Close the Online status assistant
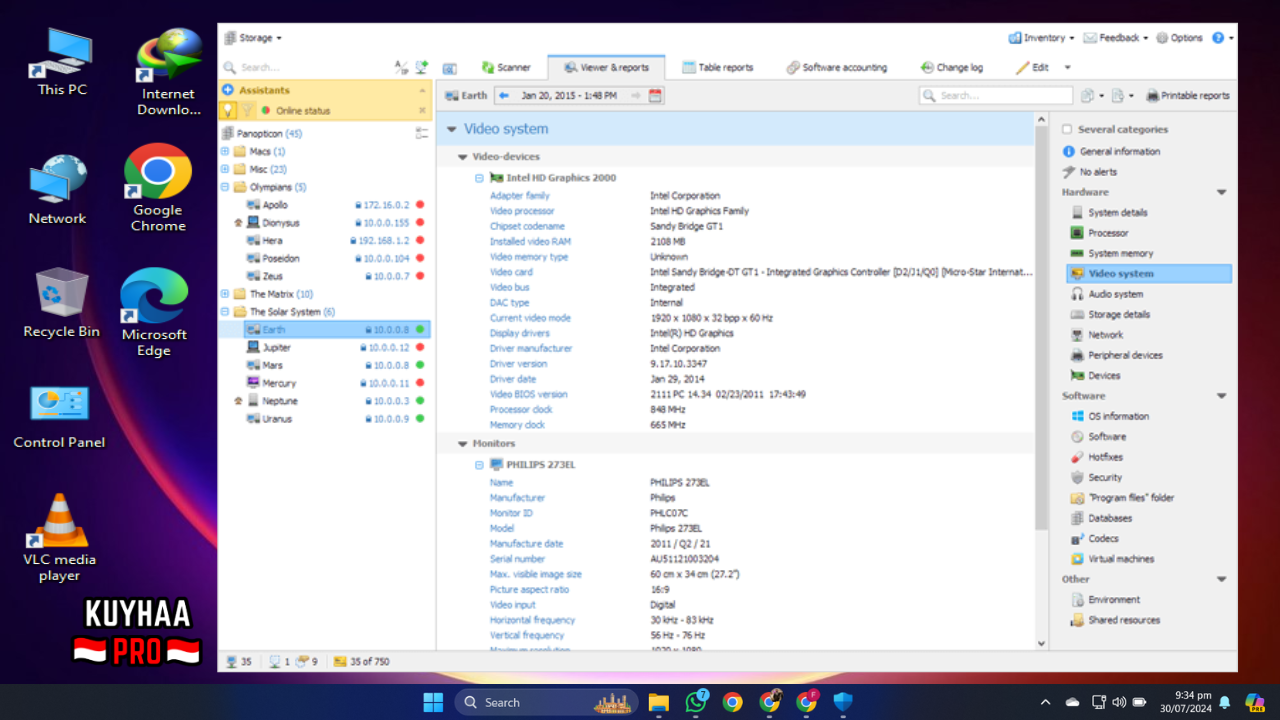The image size is (1280, 720). coord(422,110)
